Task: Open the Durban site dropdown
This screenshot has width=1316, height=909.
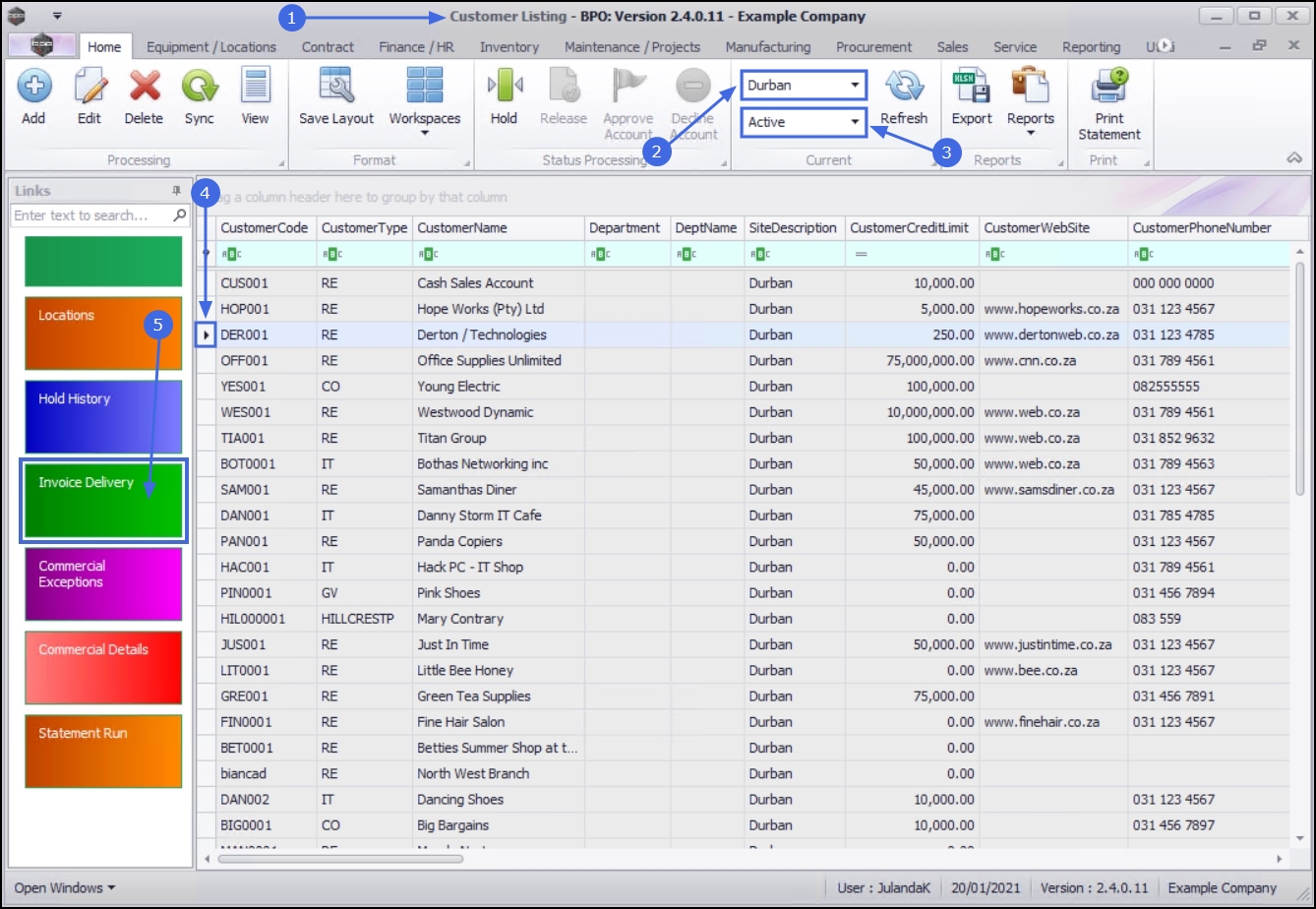Action: pos(855,86)
